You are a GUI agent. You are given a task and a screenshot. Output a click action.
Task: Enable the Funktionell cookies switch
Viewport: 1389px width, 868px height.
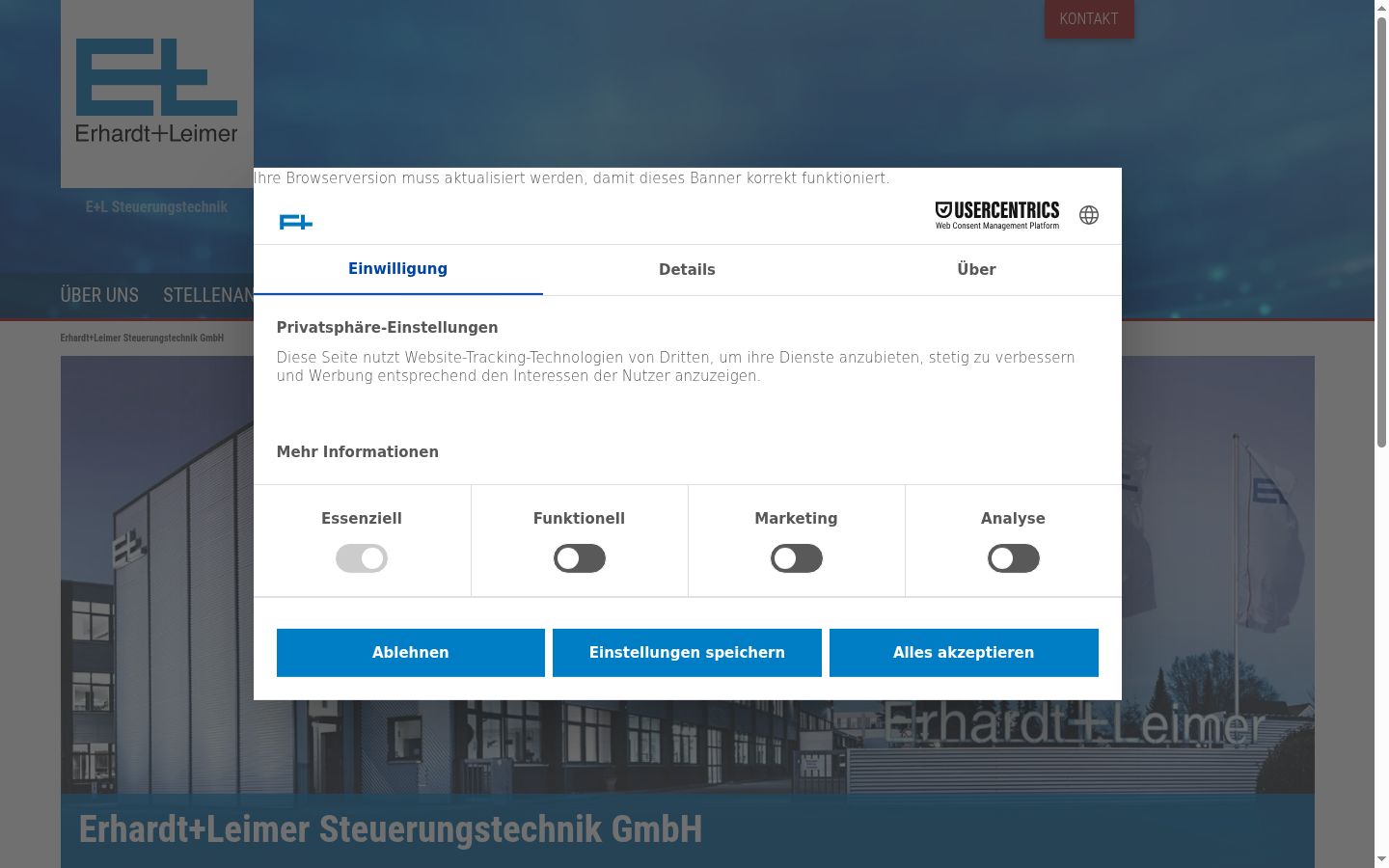(x=580, y=558)
